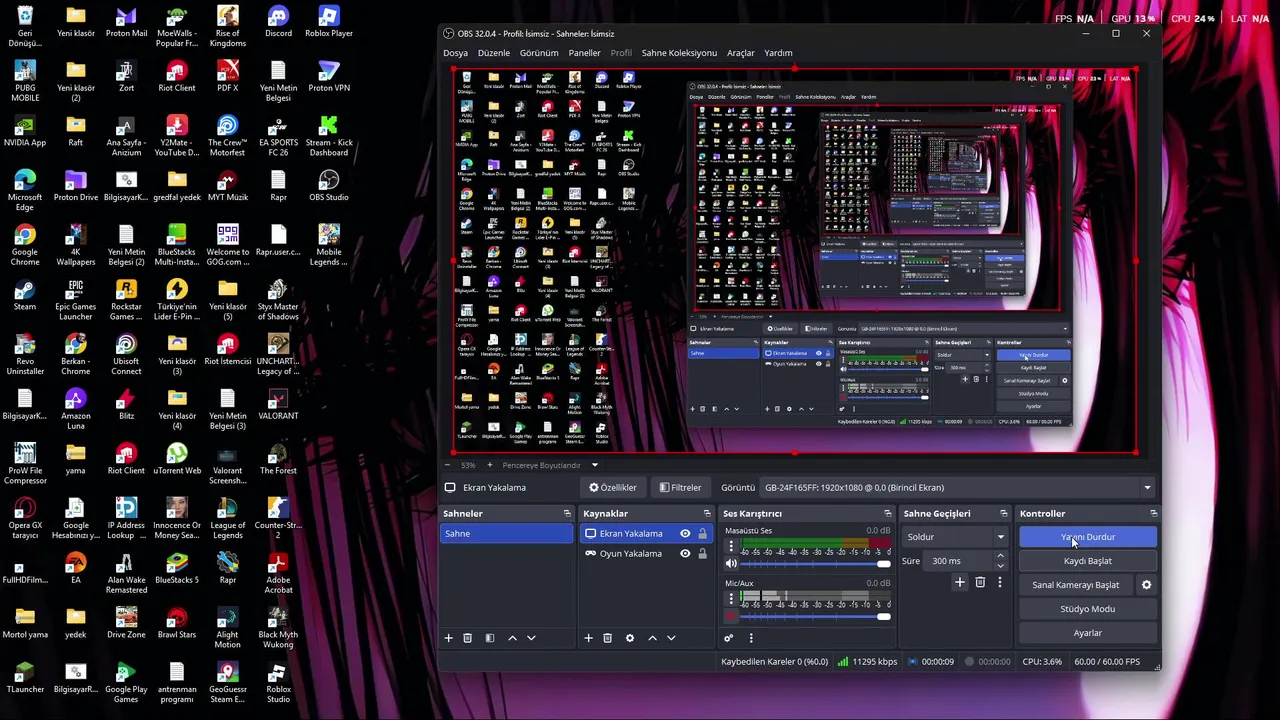Undock the Kontroller panel

(x=1153, y=514)
